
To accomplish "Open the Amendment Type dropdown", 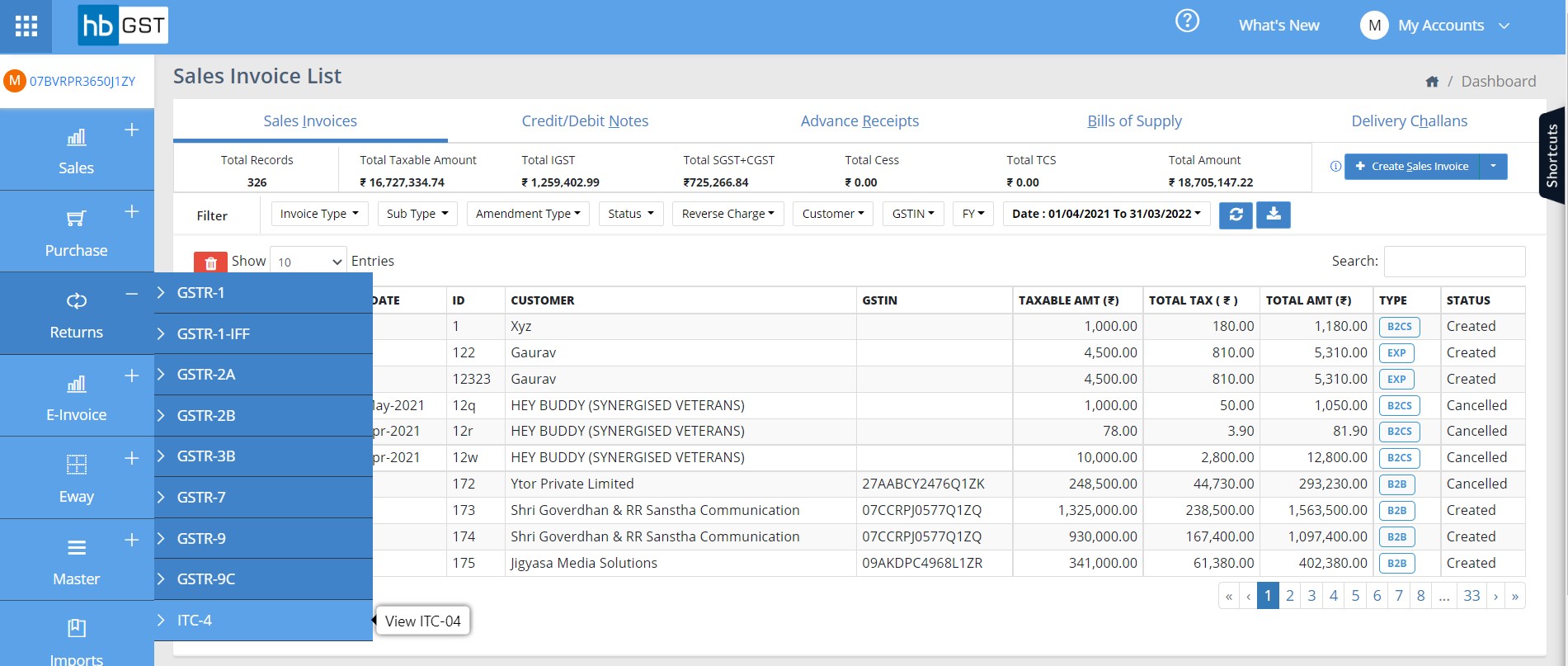I will point(528,214).
